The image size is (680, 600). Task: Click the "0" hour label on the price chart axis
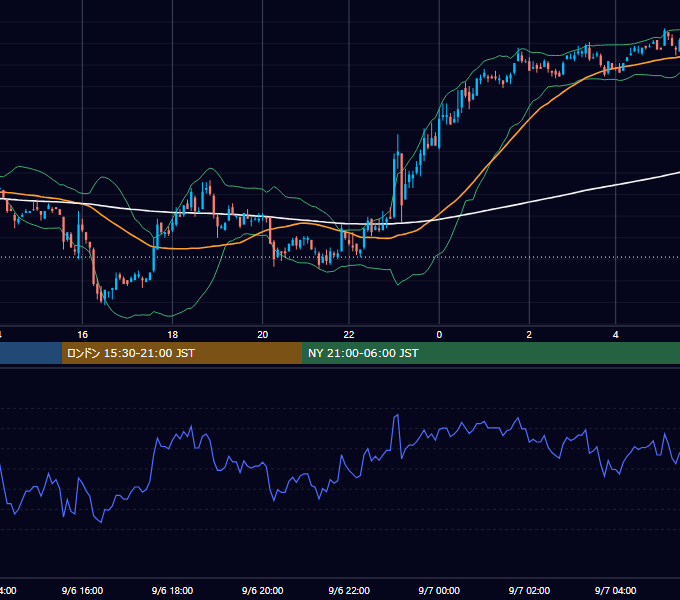(x=439, y=335)
